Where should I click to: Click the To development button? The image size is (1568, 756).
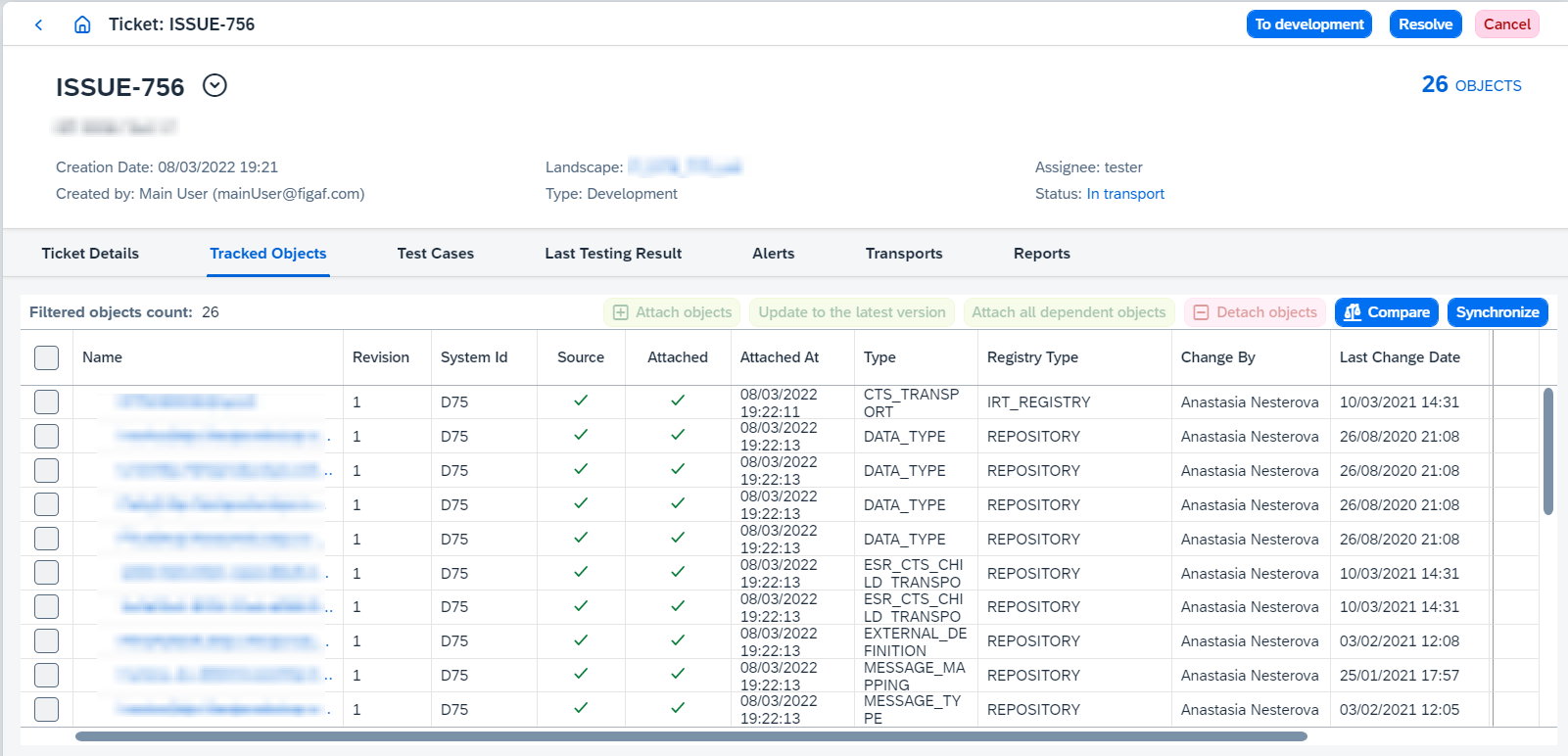coord(1309,24)
